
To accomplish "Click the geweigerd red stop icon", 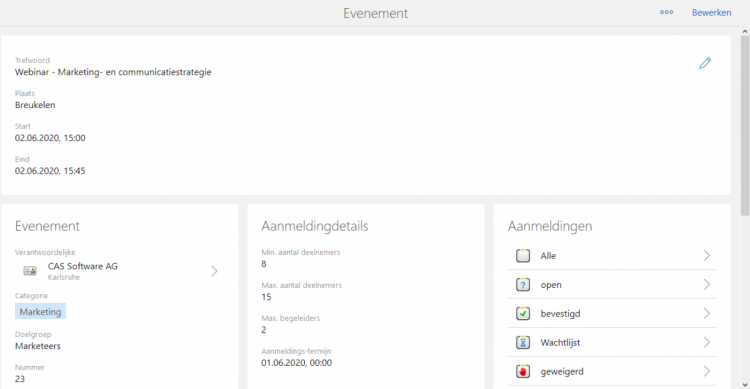I will [523, 371].
